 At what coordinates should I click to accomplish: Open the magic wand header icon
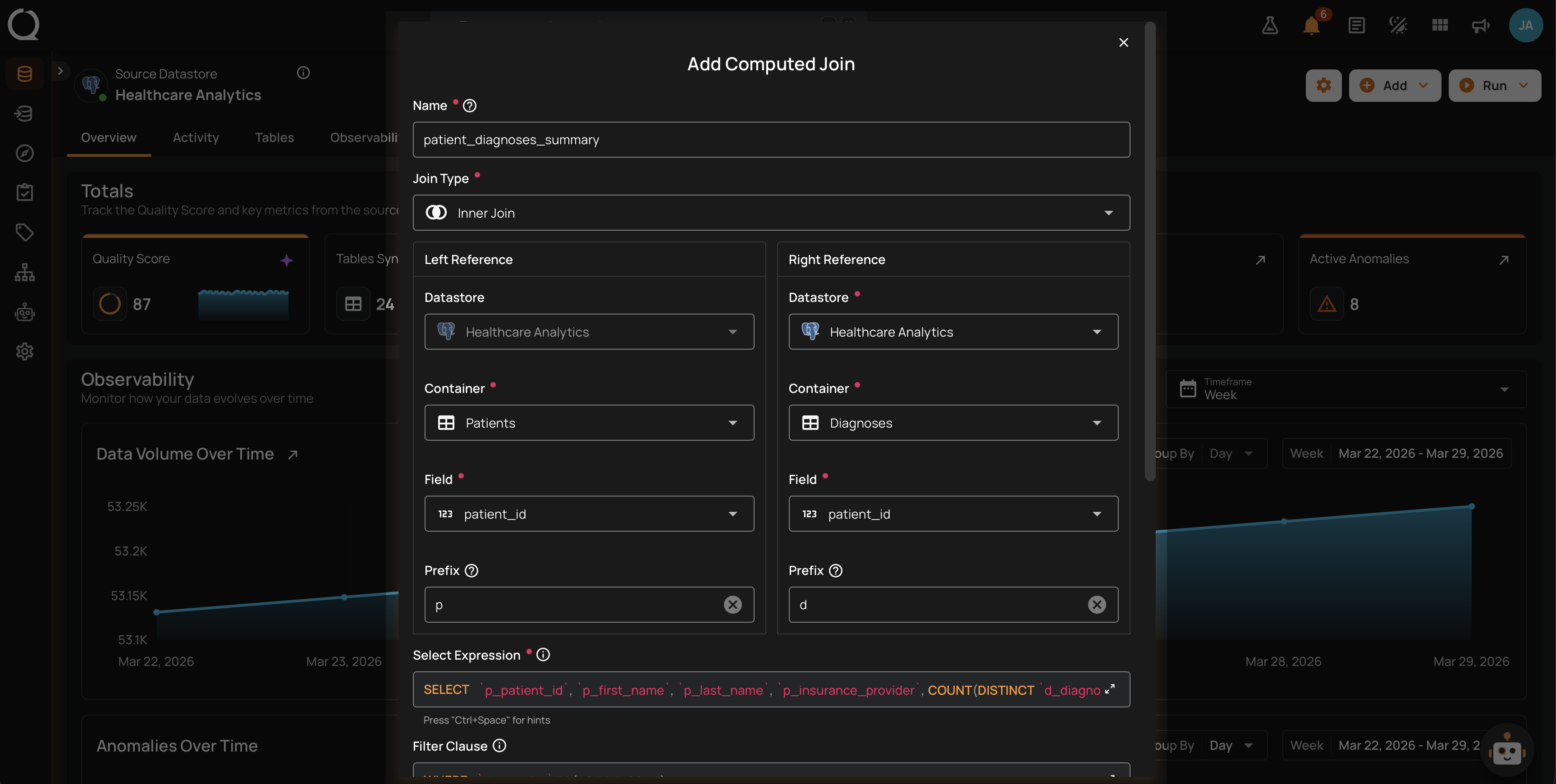[1398, 25]
